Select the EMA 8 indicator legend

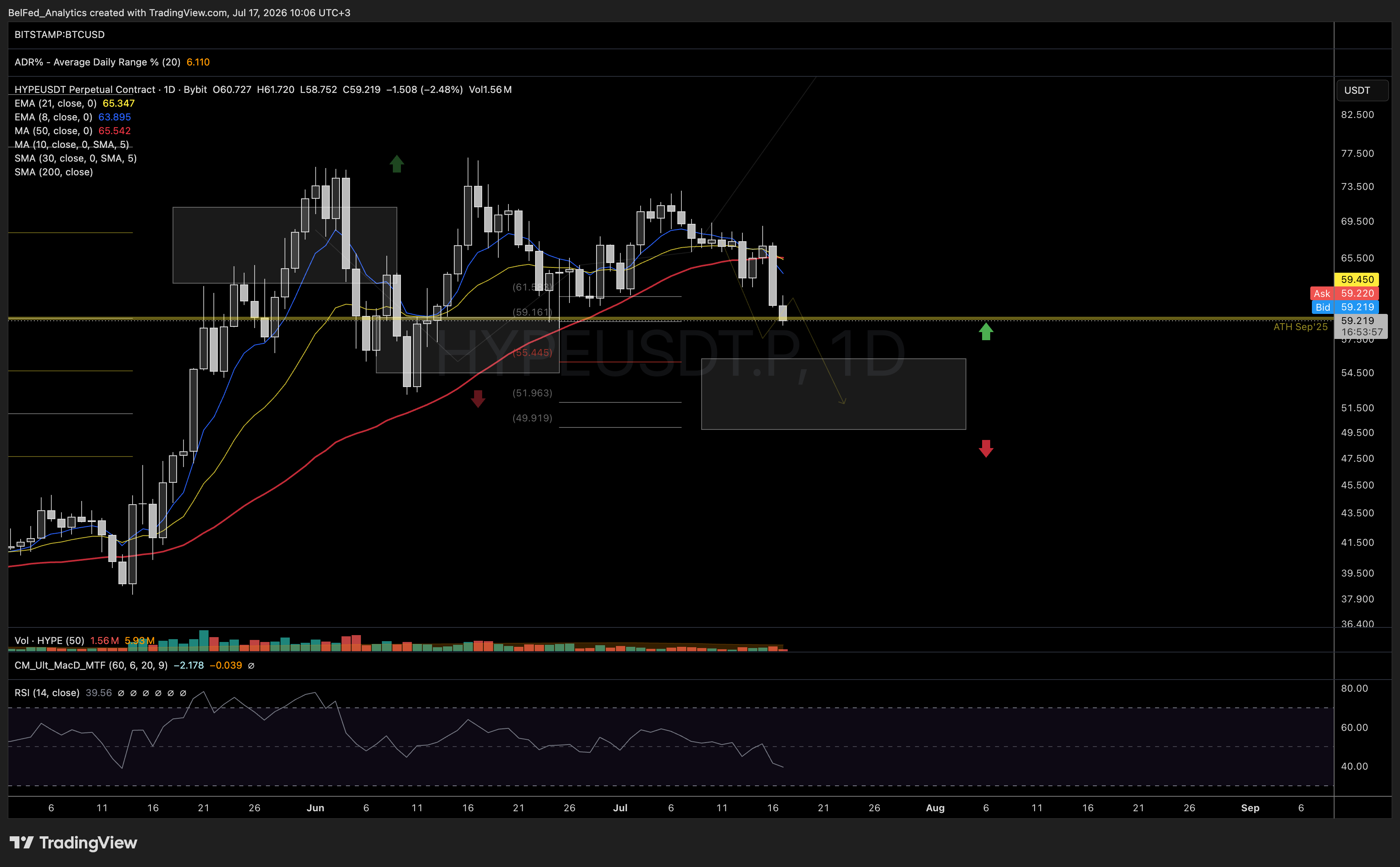pyautogui.click(x=73, y=117)
